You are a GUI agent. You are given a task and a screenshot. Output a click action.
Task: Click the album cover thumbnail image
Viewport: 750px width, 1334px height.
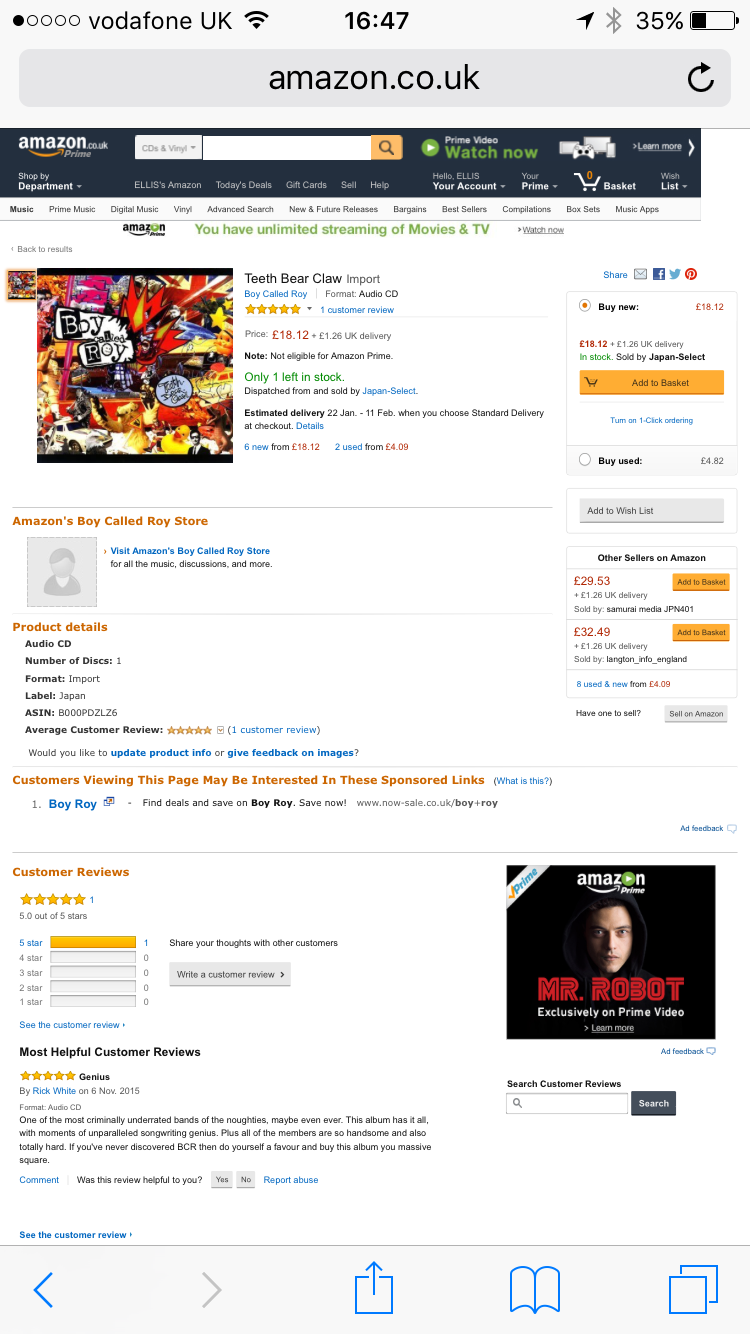(x=21, y=285)
